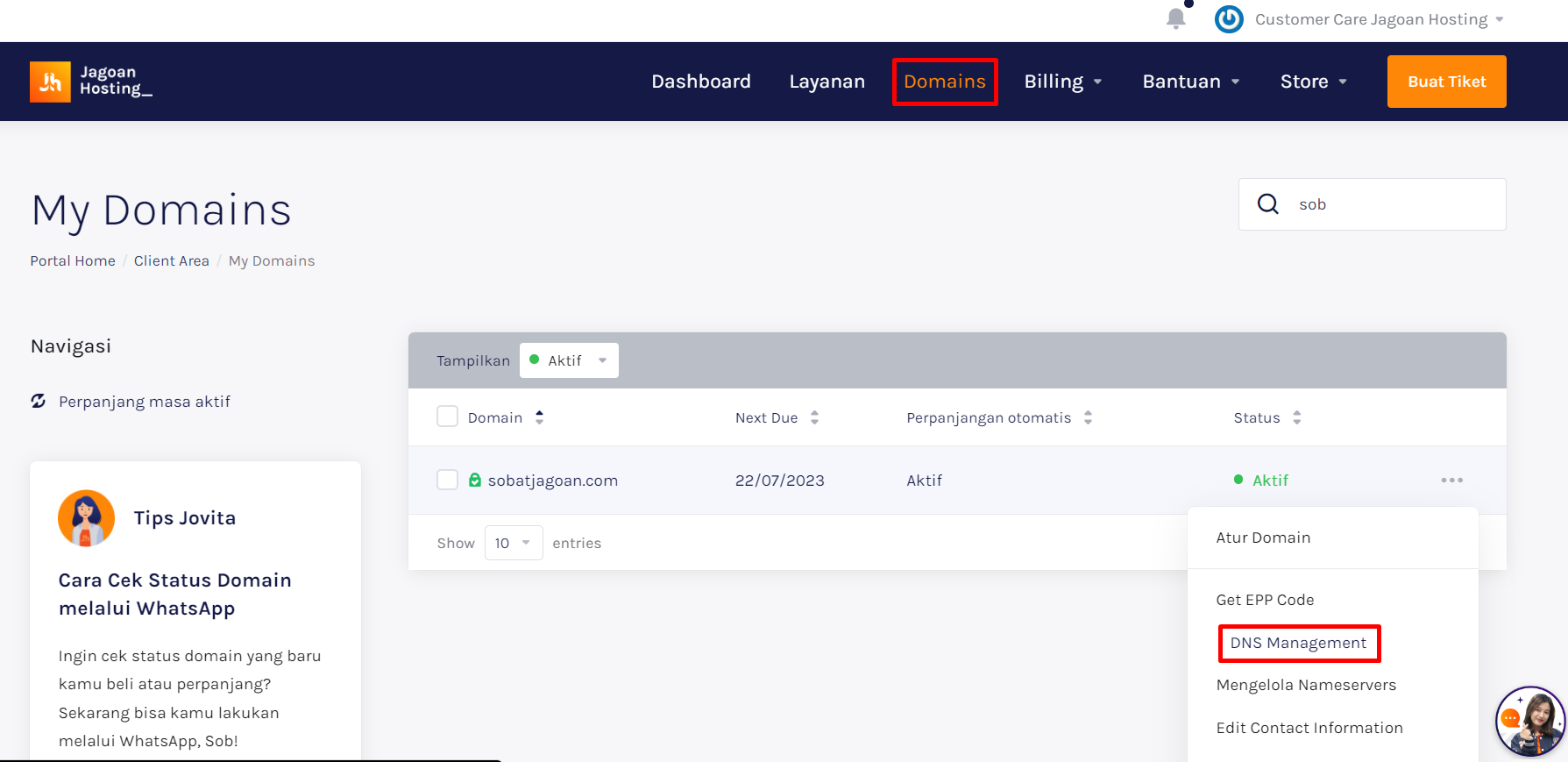Screen dimensions: 1568x762
Task: Choose Mengelola Nameservers menu entry
Action: [x=1306, y=685]
